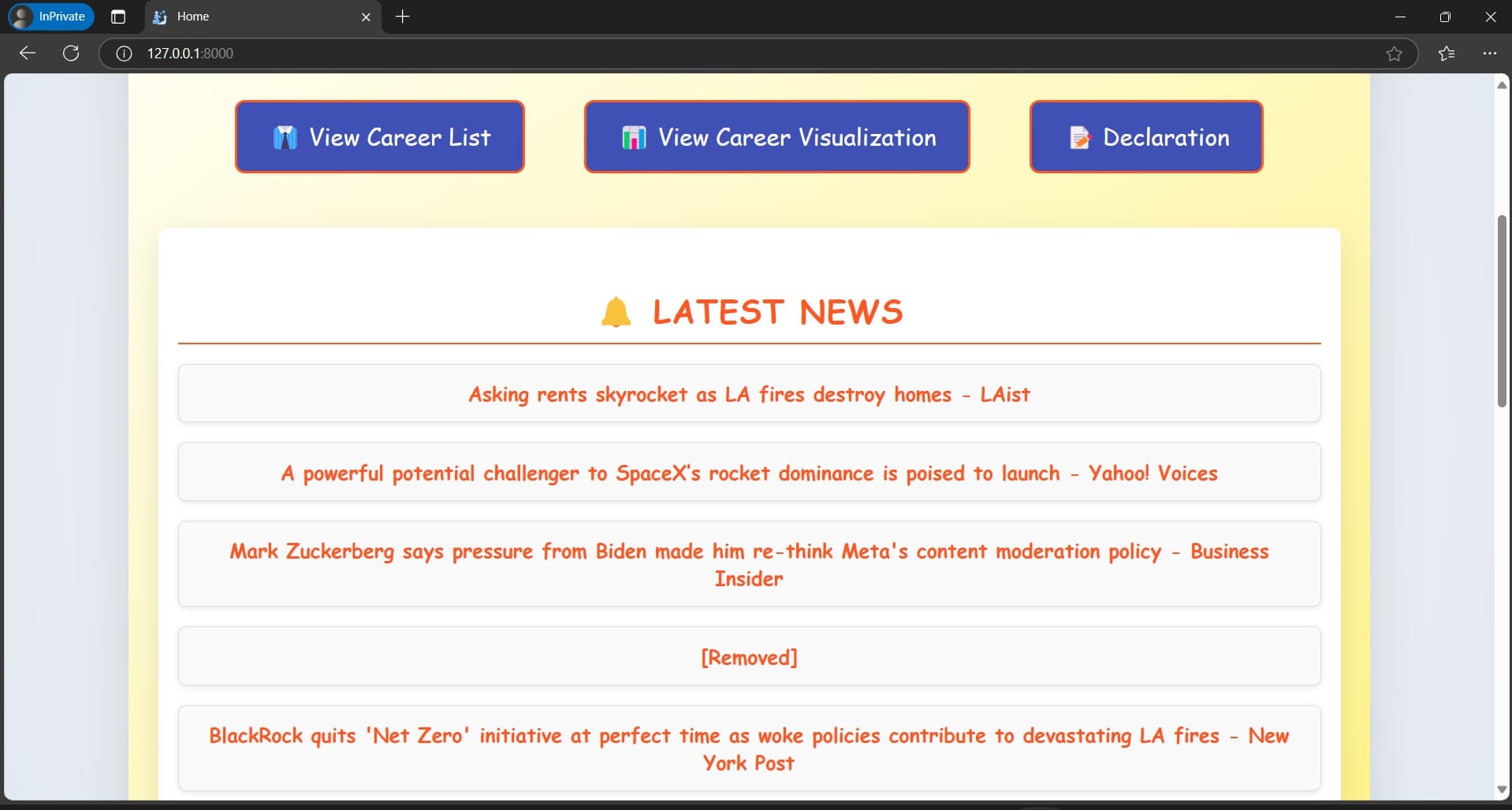Viewport: 1512px width, 810px height.
Task: Open the Declaration button
Action: pos(1146,137)
